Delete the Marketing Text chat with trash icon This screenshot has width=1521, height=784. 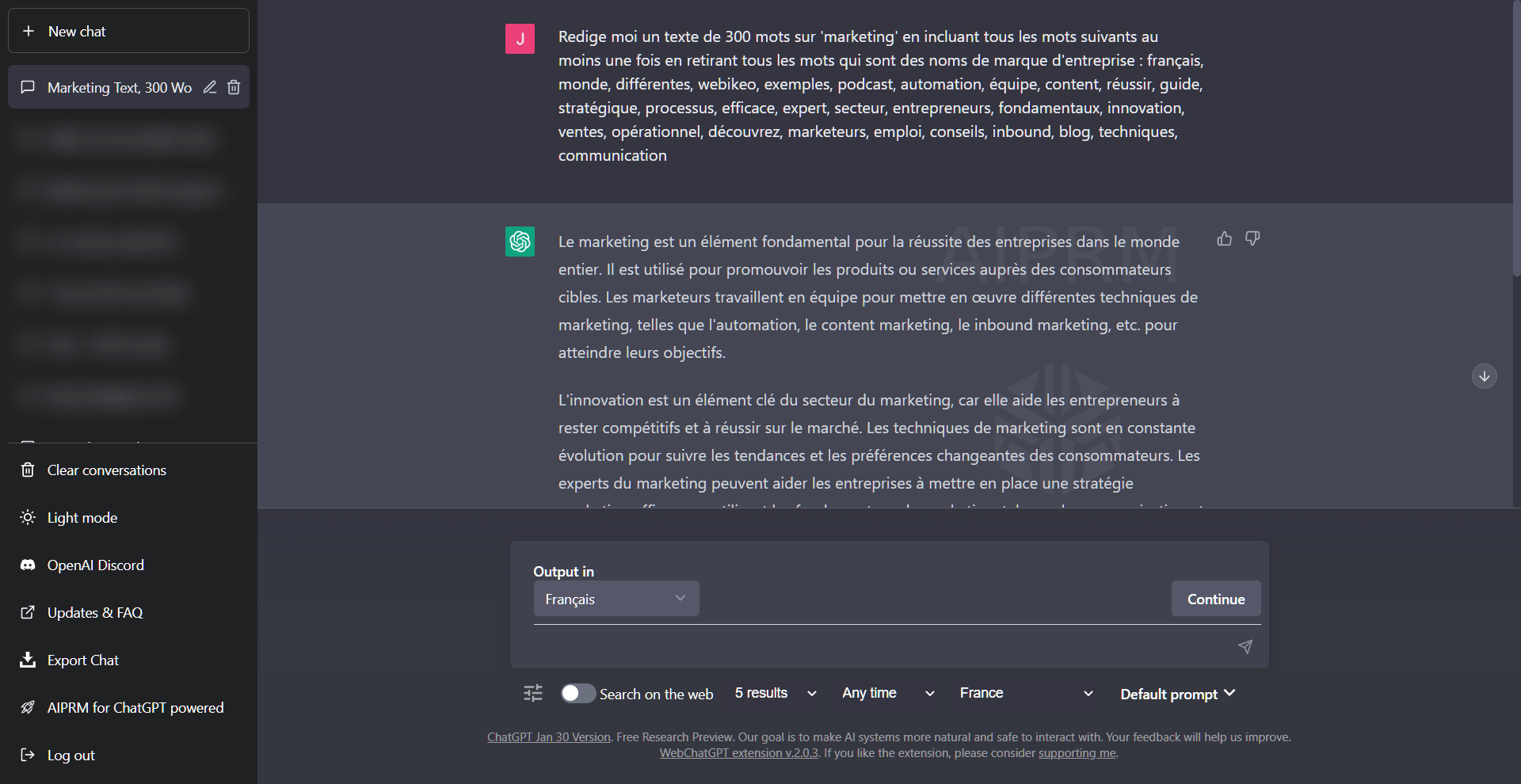click(234, 87)
